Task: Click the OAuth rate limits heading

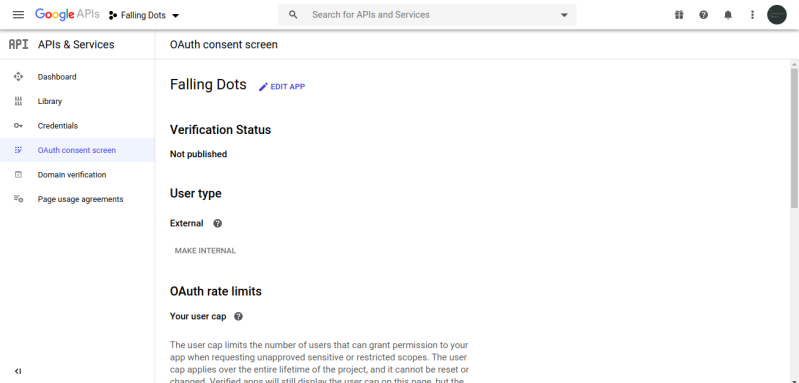Action: coord(216,291)
